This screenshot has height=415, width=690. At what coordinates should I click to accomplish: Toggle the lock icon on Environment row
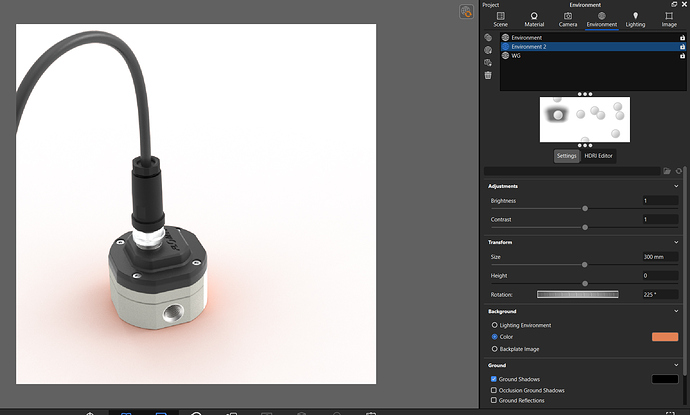[x=683, y=38]
